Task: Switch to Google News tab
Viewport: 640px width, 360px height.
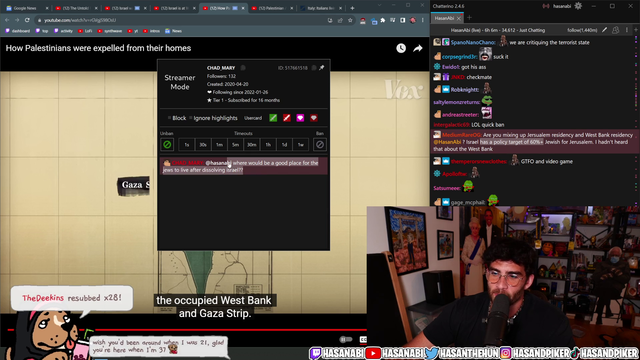Action: (x=27, y=8)
